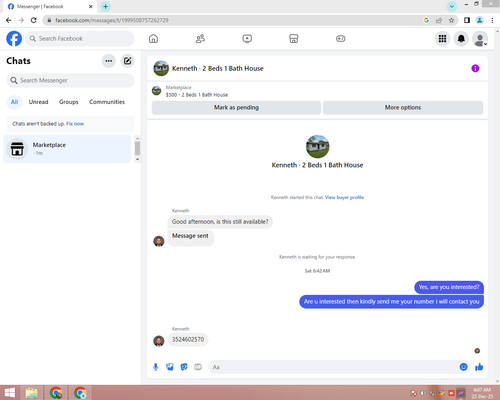Open the Windows Start button
Image resolution: width=500 pixels, height=400 pixels.
(10, 393)
